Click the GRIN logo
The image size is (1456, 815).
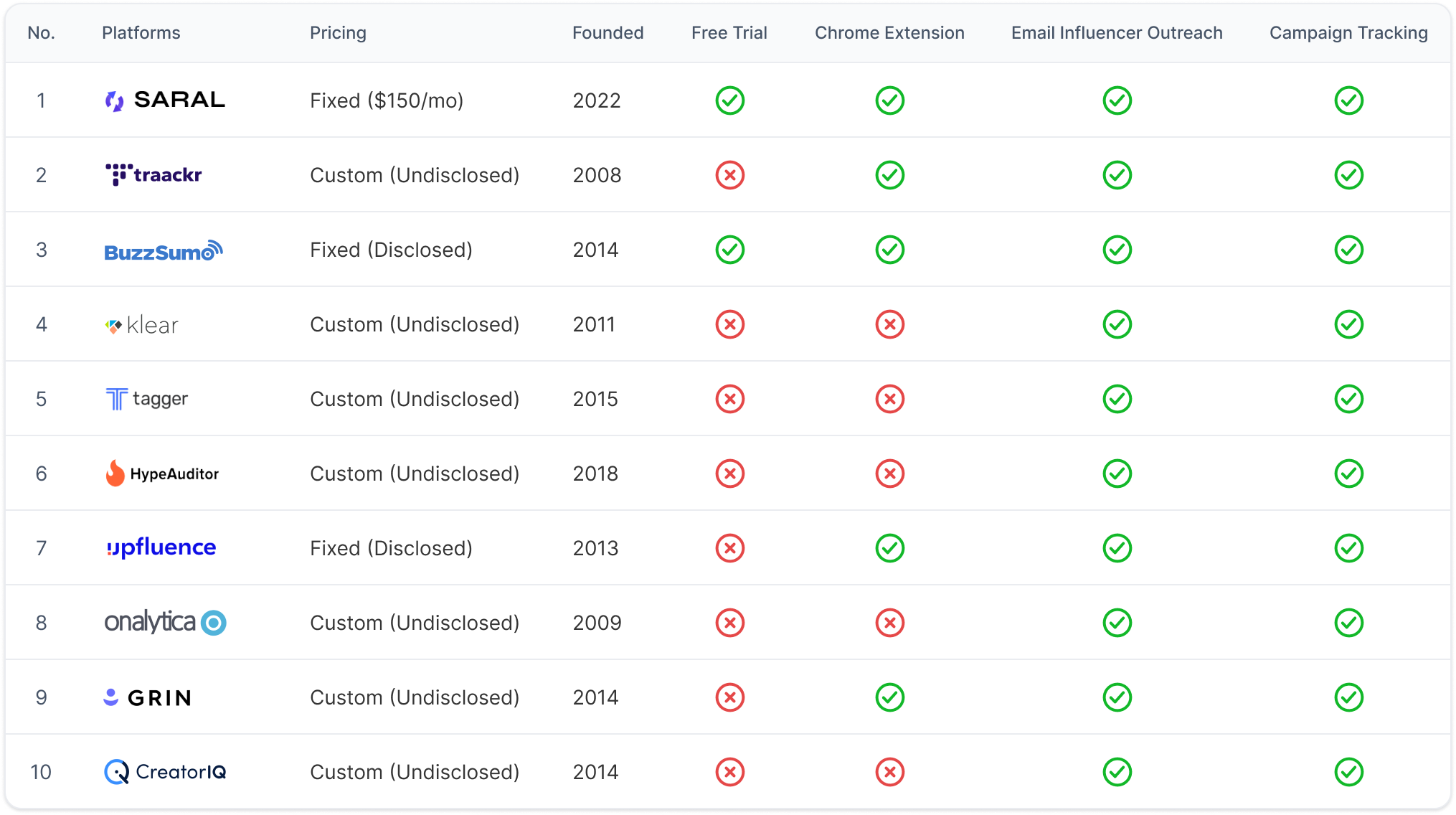click(148, 697)
